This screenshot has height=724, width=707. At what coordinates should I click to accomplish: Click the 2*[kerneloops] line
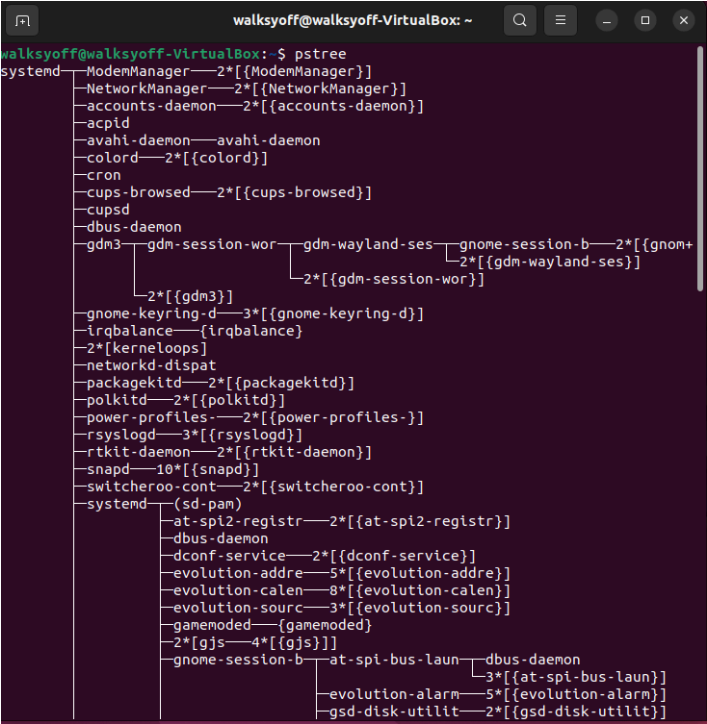(x=147, y=349)
